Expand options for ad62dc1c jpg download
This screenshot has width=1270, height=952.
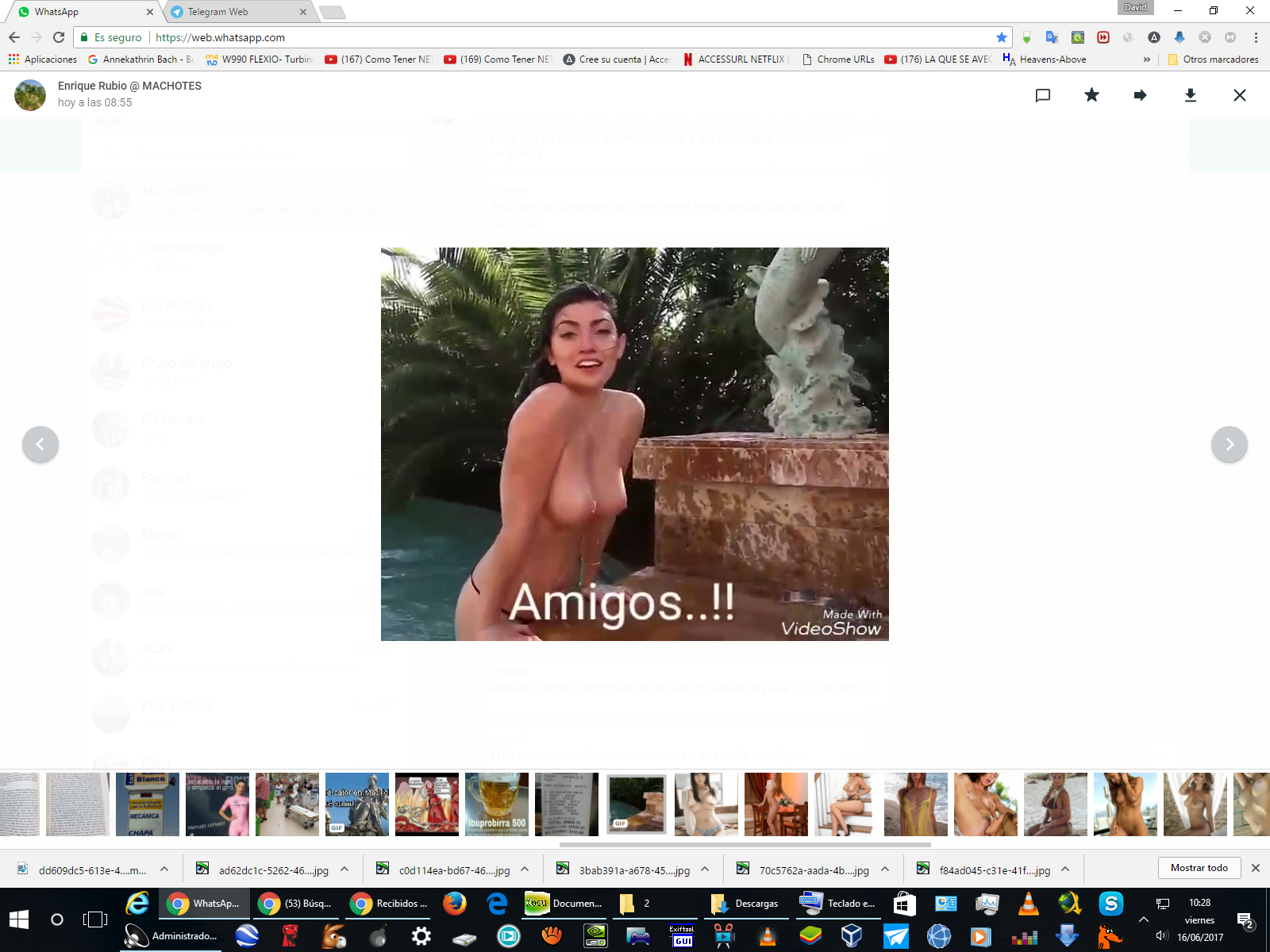coord(344,869)
